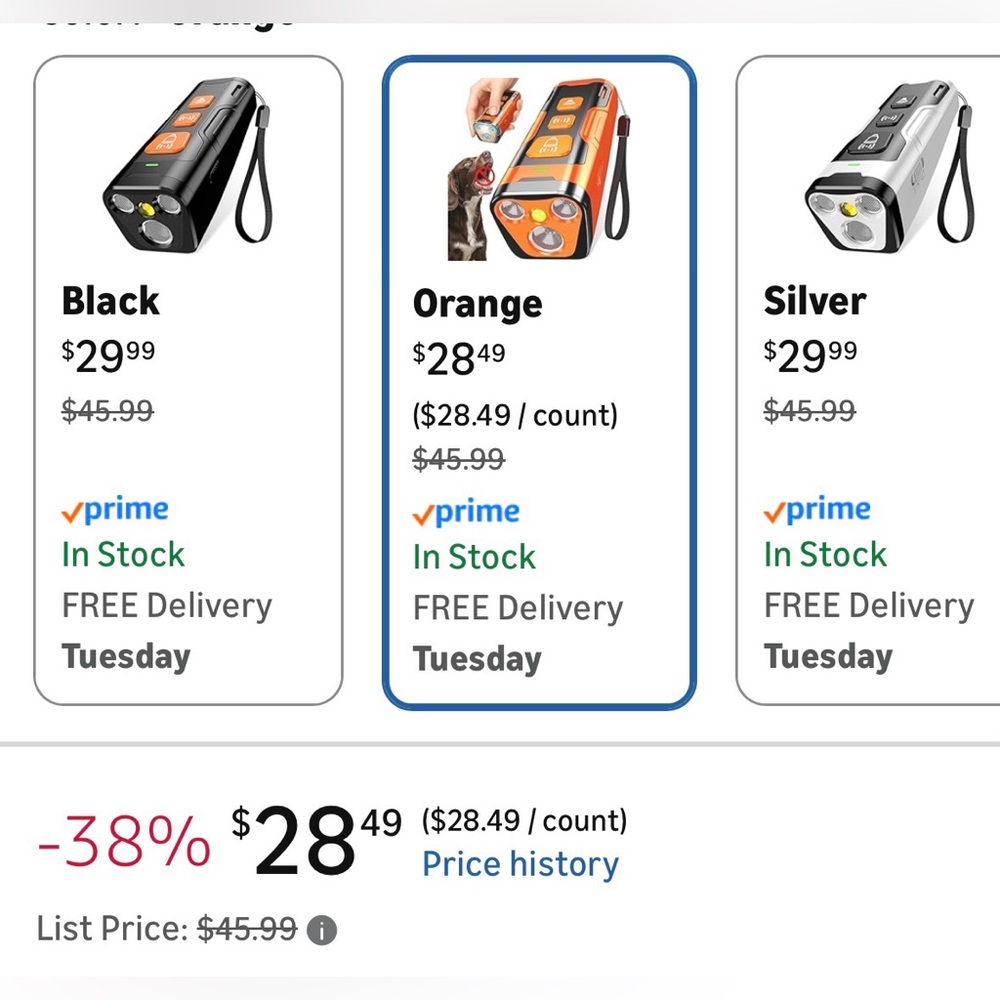
Task: Select the Orange color option card
Action: (x=539, y=383)
